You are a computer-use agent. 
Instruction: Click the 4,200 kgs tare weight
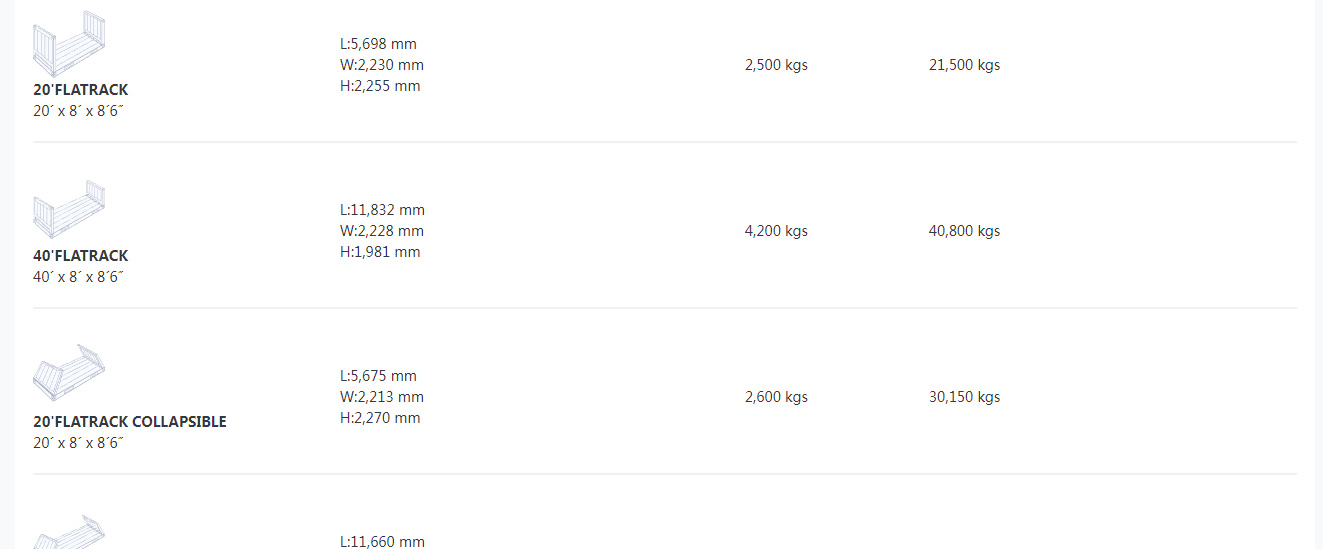pos(776,231)
